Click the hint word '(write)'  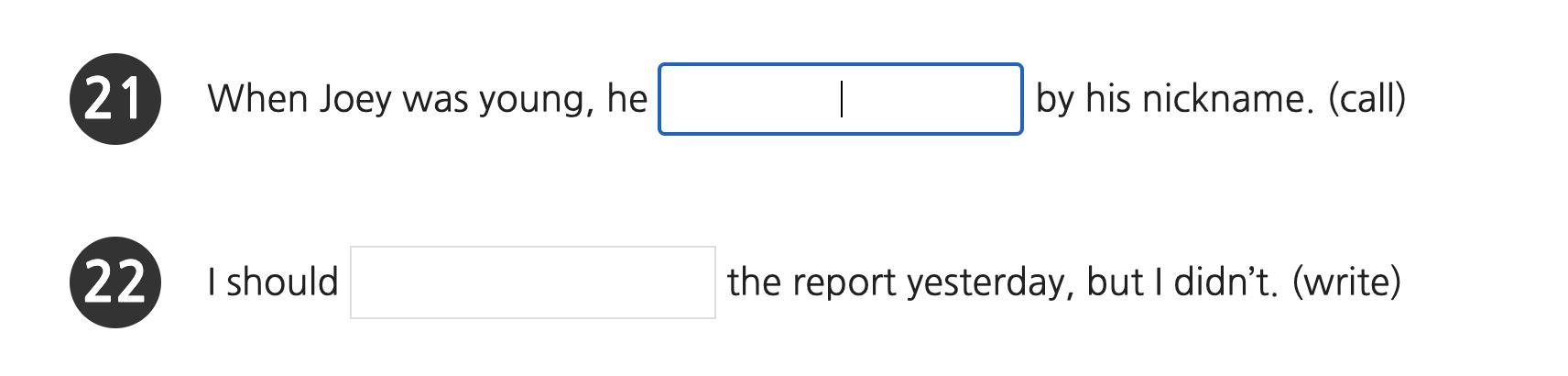click(1346, 282)
